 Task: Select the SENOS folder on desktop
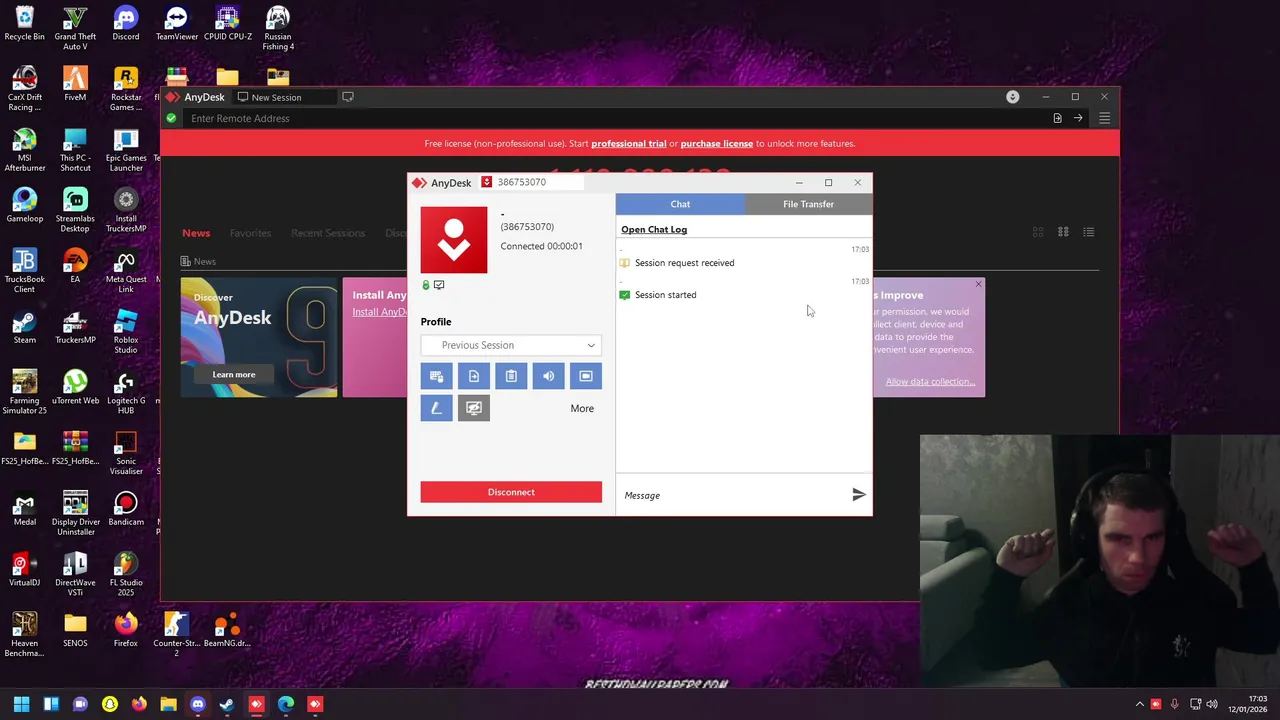tap(75, 631)
